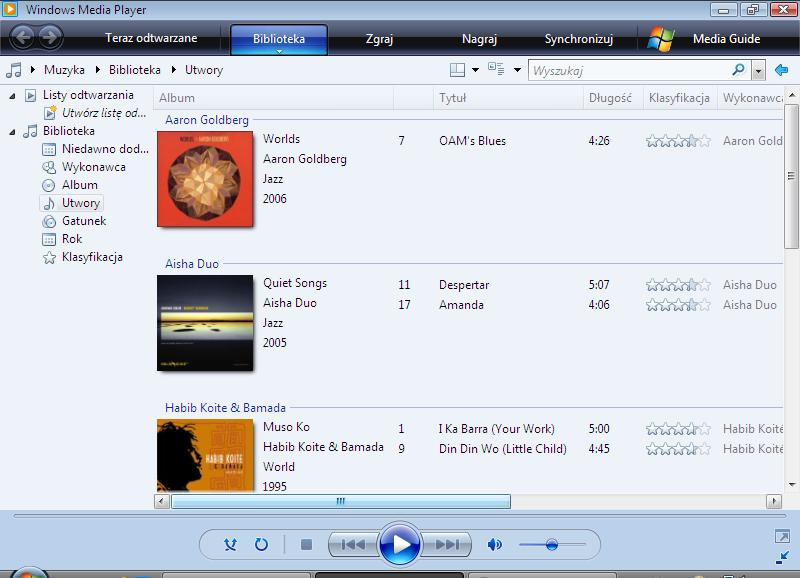Open the Habib Koite & Bamada group header
800x578 pixels.
pyautogui.click(x=225, y=408)
